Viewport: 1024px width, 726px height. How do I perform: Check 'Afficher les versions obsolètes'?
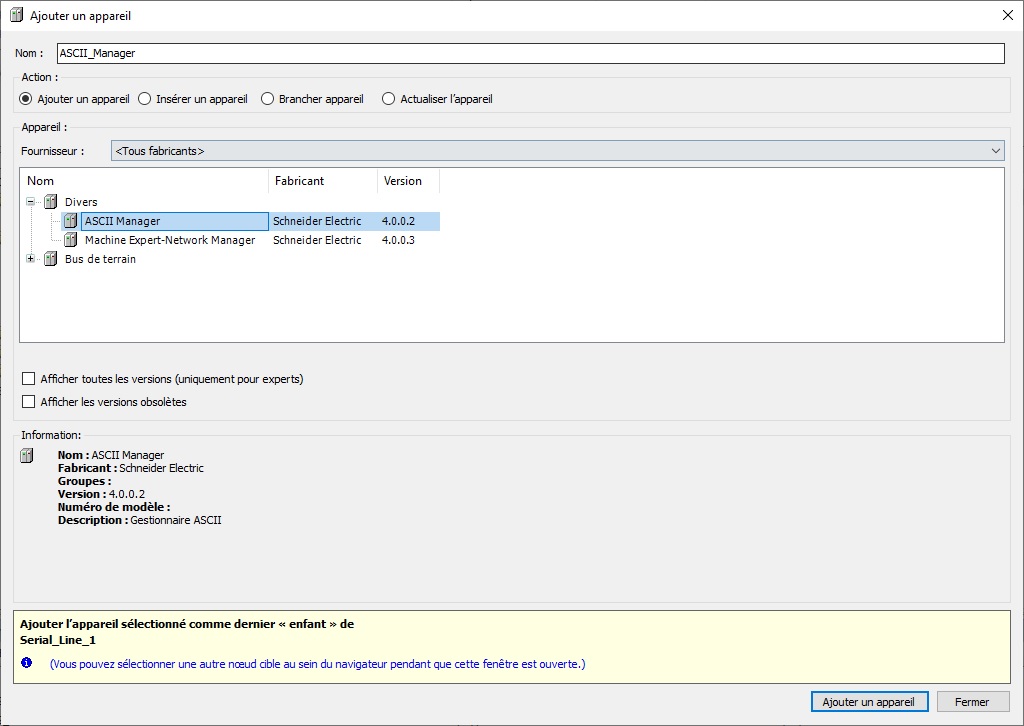point(29,402)
